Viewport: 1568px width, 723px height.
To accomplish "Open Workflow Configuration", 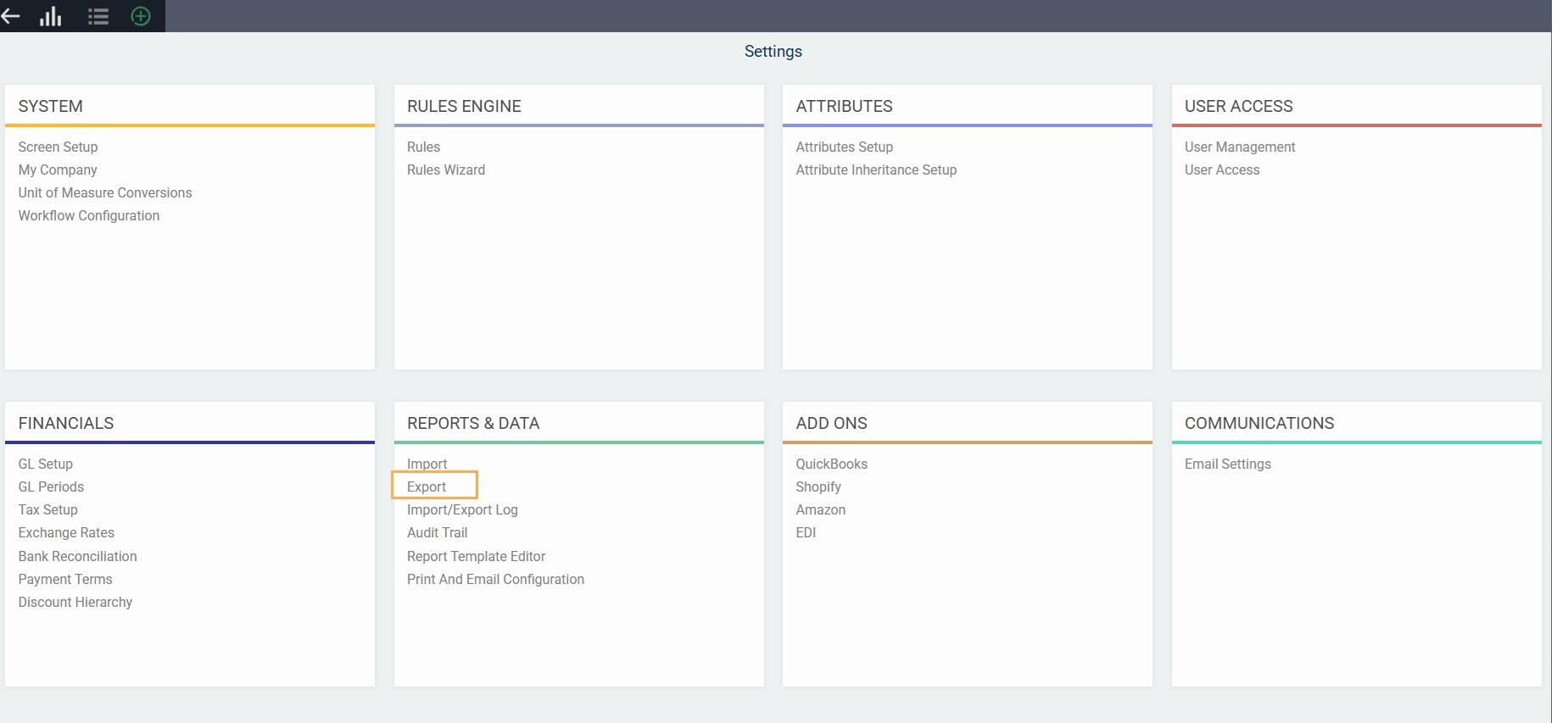I will pos(89,215).
